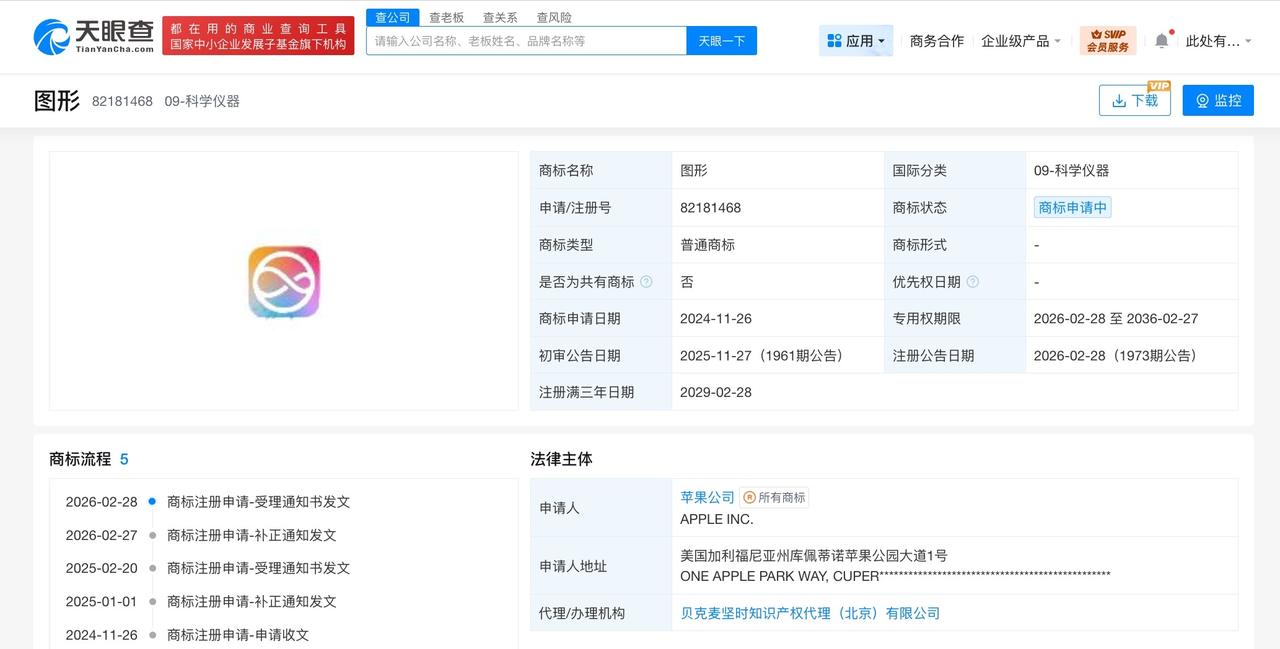This screenshot has height=649, width=1280.
Task: Click the 商标申请中 status tag
Action: (x=1072, y=207)
